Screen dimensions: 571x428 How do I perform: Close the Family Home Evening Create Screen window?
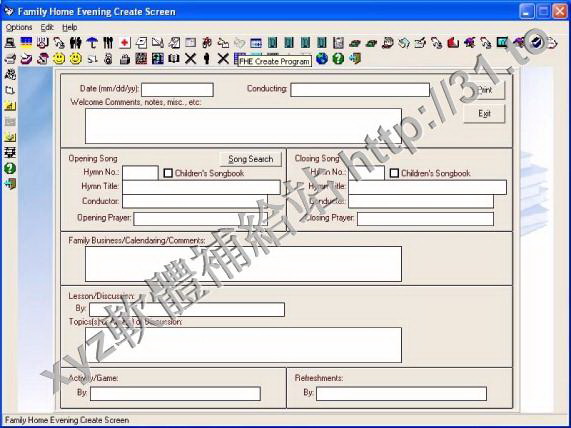[560, 11]
